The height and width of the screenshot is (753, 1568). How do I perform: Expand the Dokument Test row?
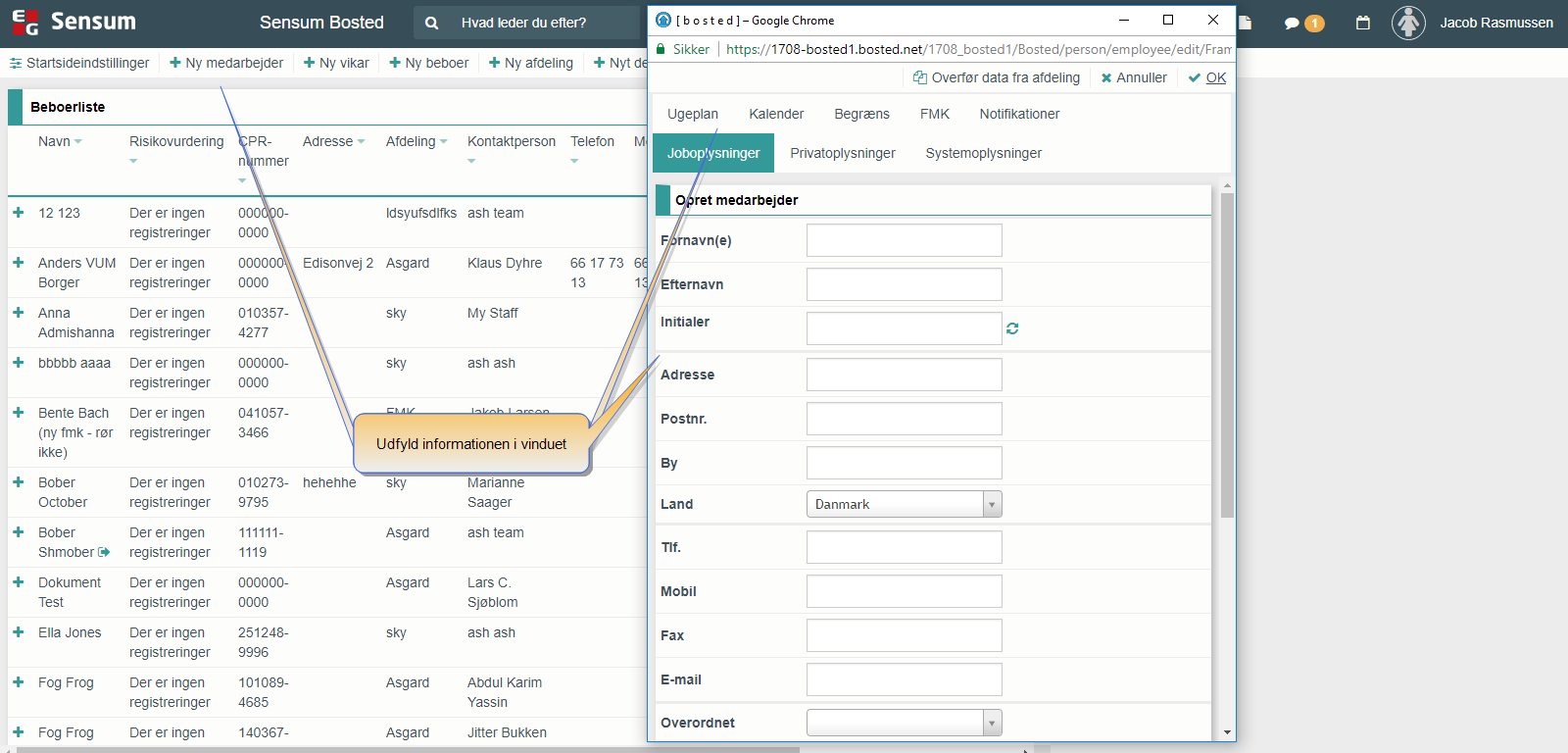click(x=18, y=581)
